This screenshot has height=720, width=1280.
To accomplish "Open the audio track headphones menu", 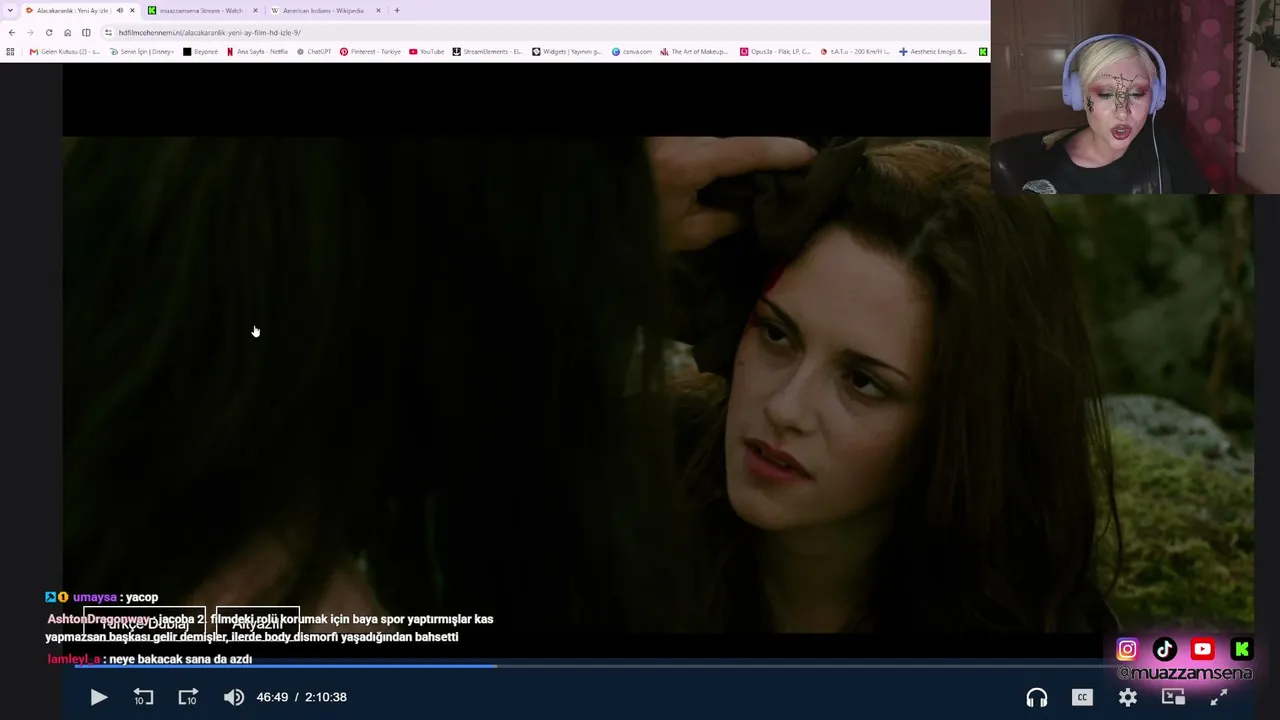I will click(x=1037, y=697).
